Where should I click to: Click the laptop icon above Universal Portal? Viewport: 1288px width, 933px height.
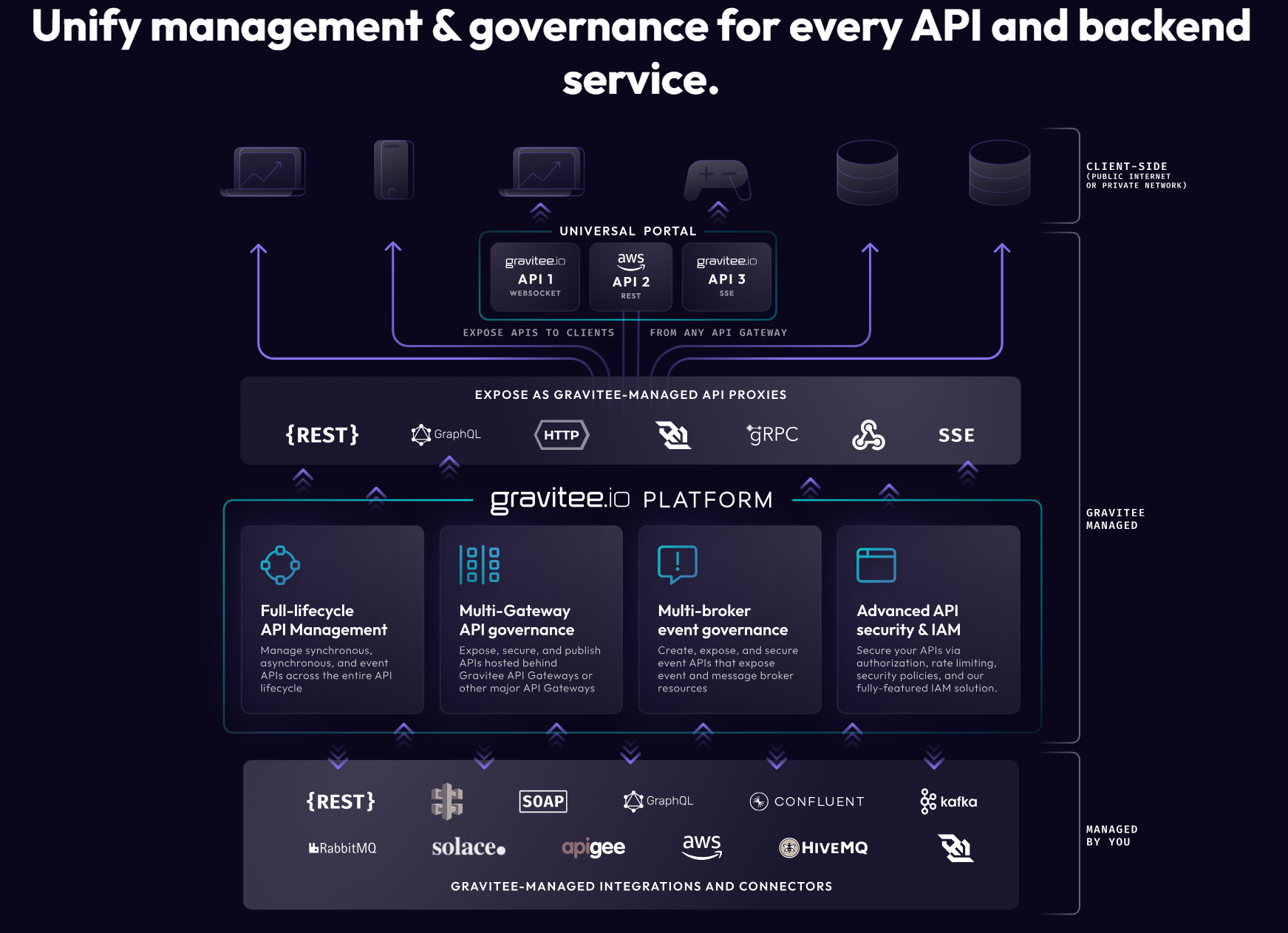click(542, 172)
